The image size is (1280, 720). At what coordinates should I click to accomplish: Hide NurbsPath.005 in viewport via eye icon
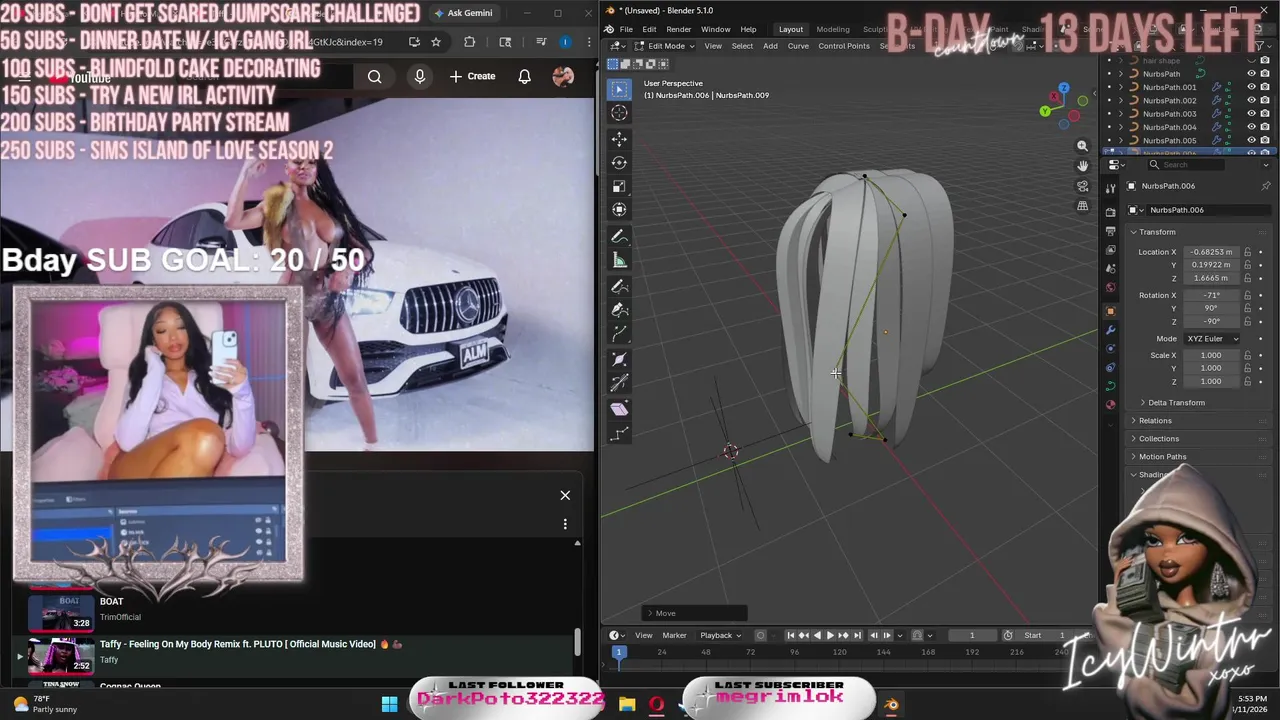point(1251,140)
